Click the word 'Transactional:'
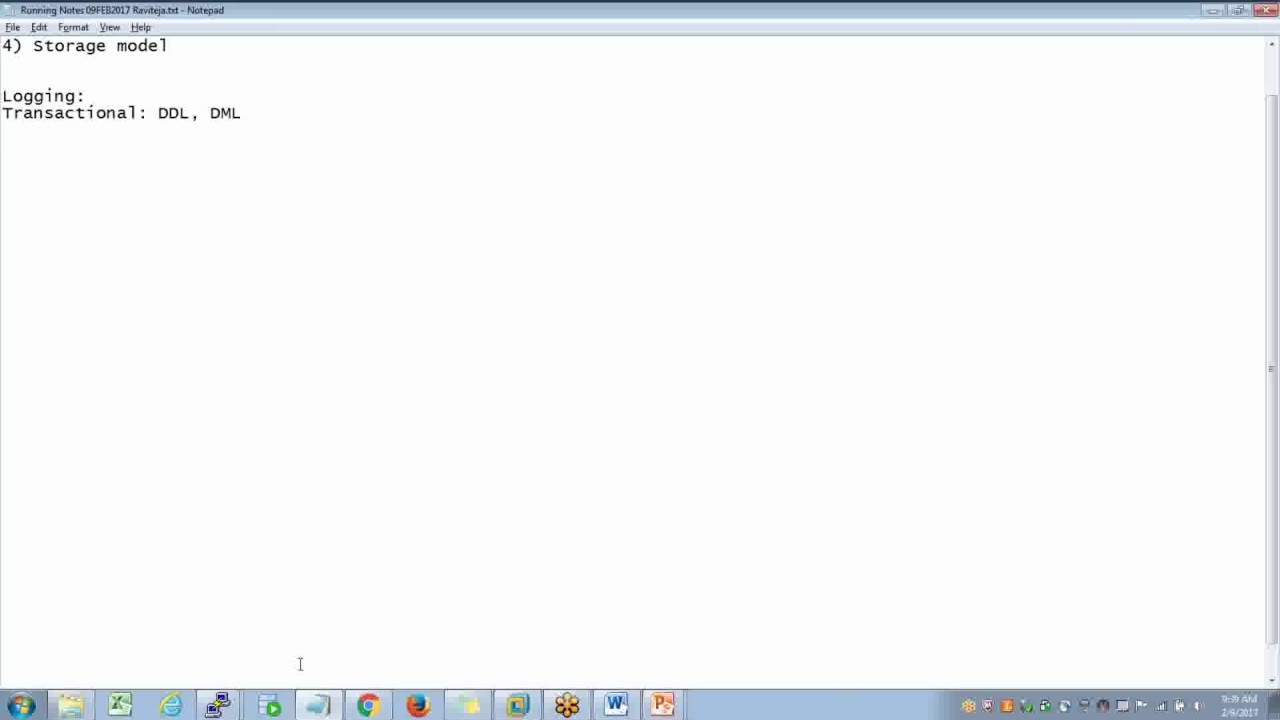1280x720 pixels. 75,113
